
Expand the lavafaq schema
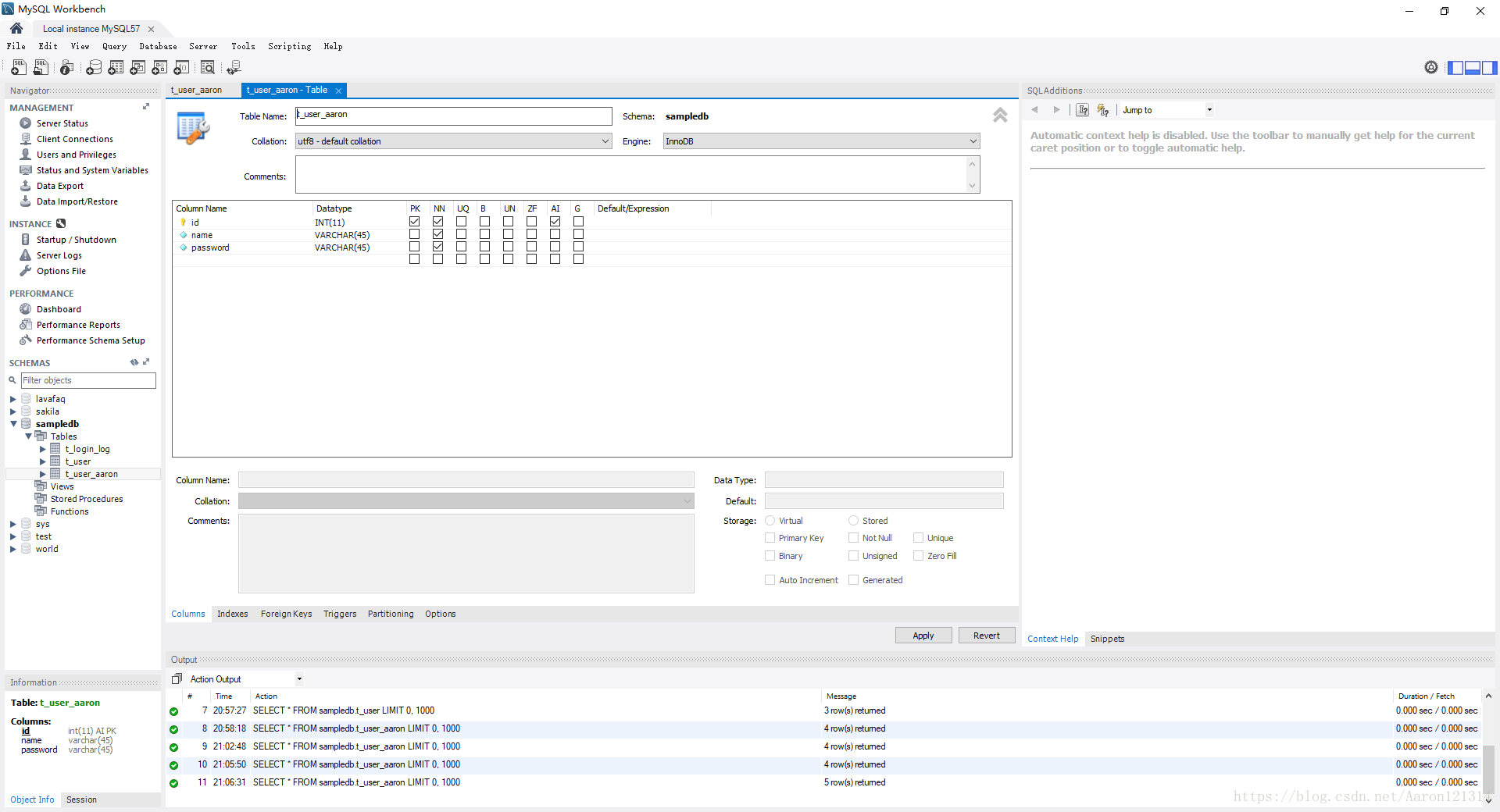12,399
